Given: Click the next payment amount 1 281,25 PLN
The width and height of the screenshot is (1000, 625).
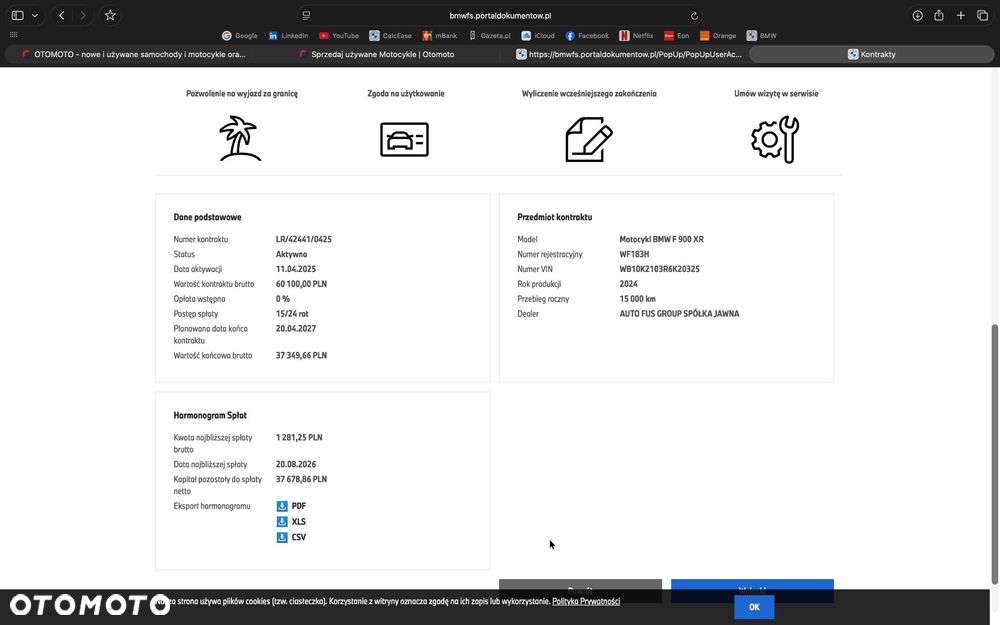Looking at the screenshot, I should tap(299, 438).
